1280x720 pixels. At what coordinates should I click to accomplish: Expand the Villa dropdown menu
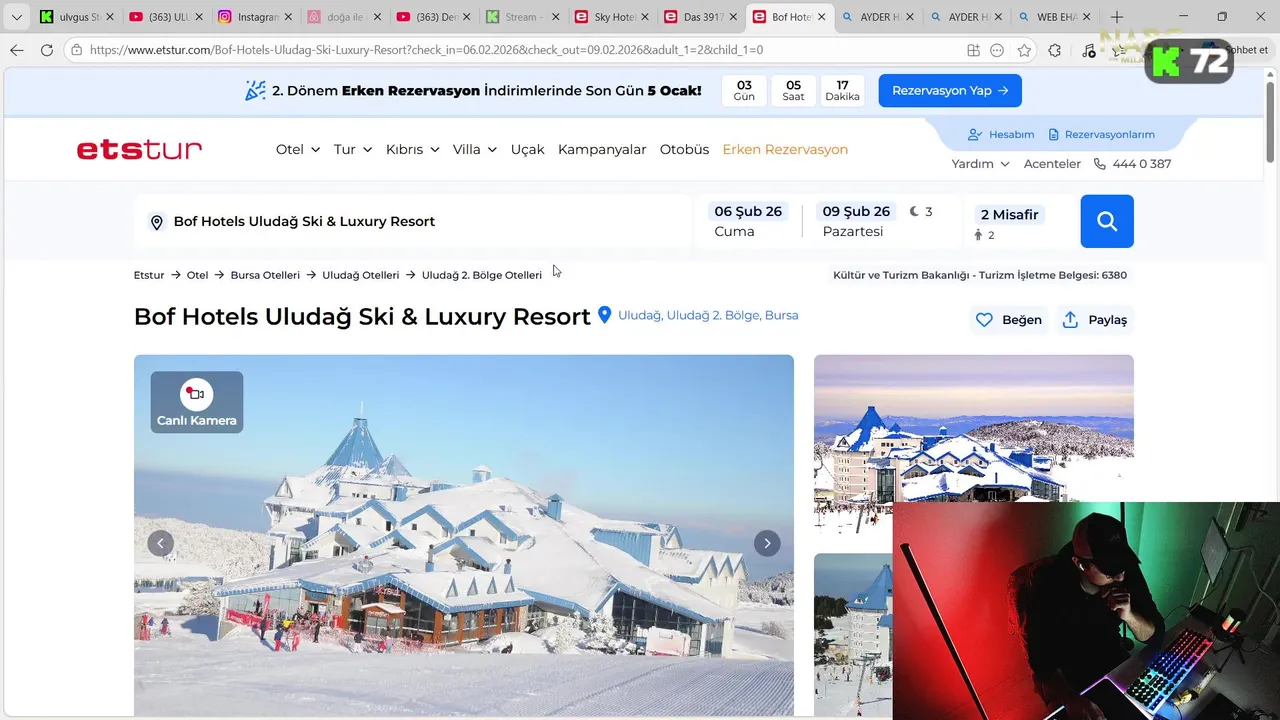[x=475, y=149]
